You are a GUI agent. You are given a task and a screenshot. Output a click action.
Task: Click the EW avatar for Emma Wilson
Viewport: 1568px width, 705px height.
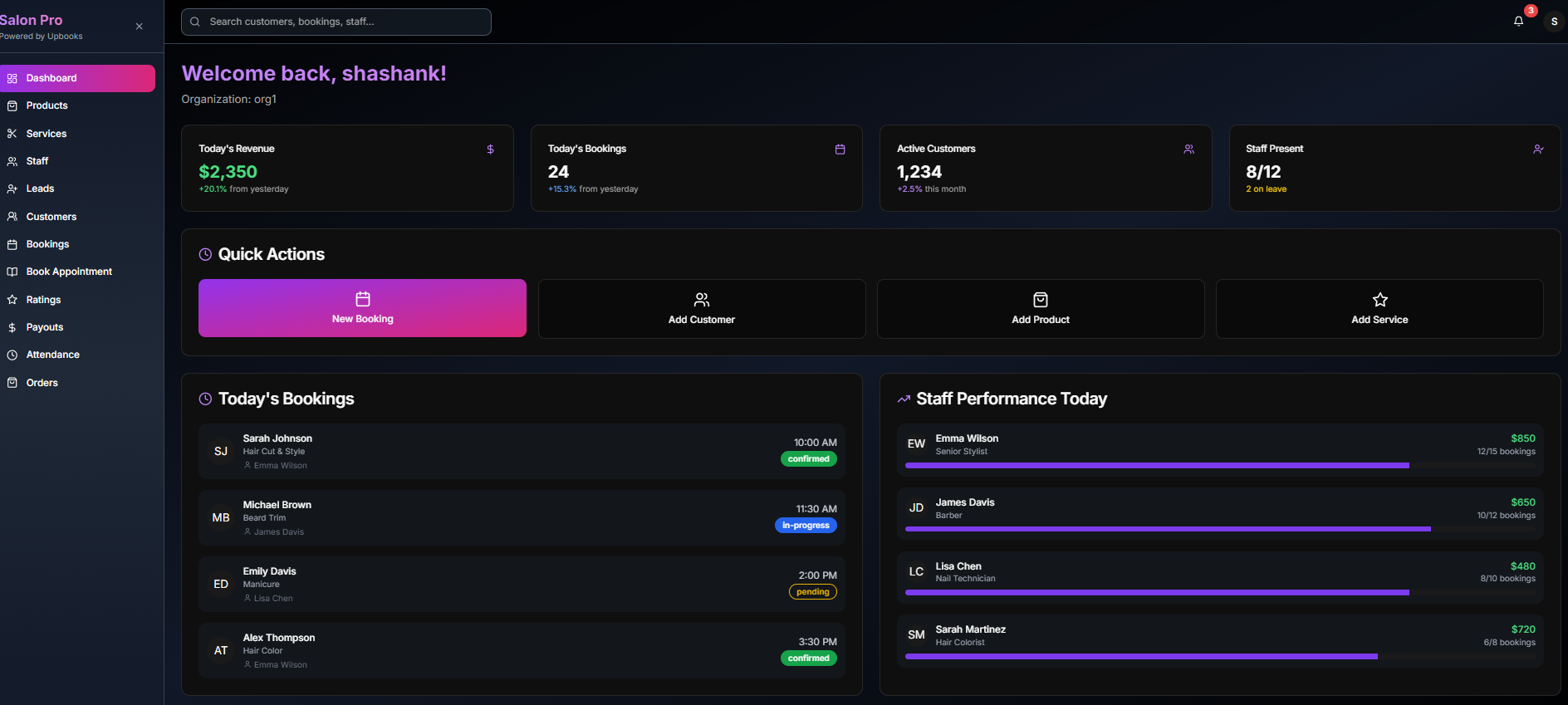click(916, 444)
